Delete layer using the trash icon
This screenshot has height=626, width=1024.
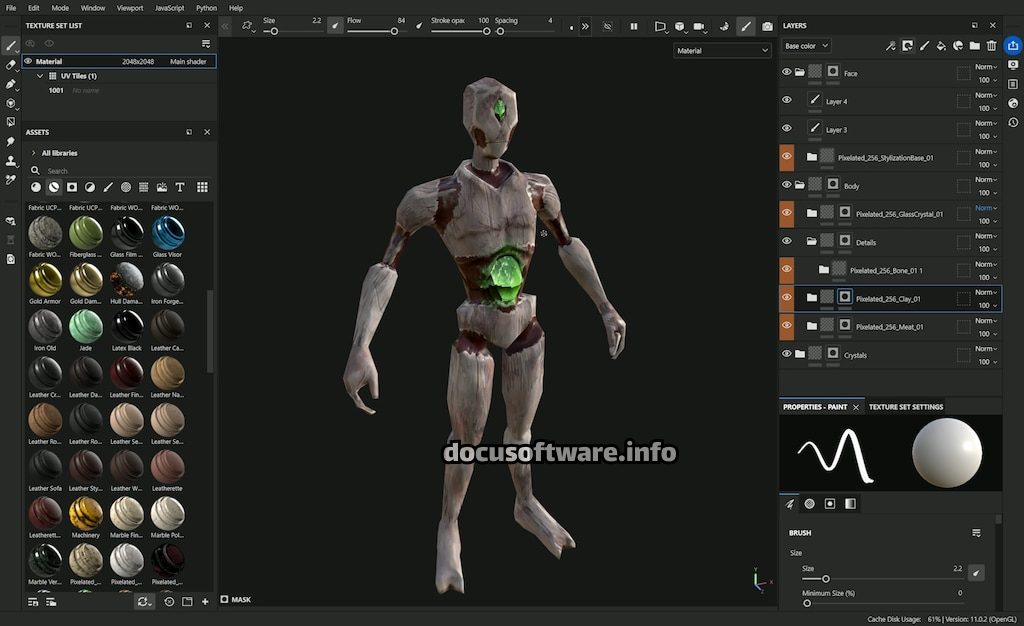click(x=992, y=46)
